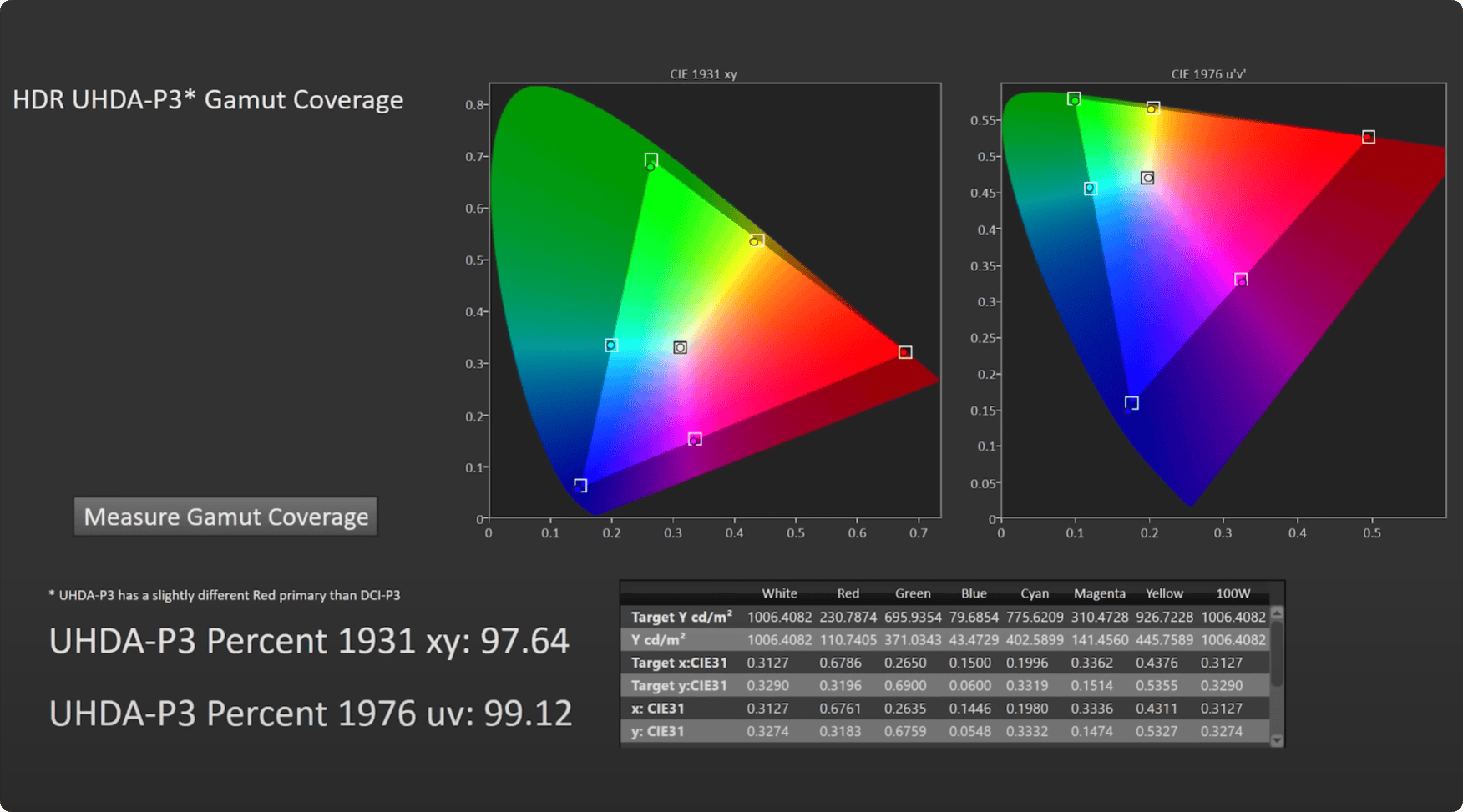
Task: Click red primary marker in CIE 1976 chart
Action: click(x=1368, y=137)
